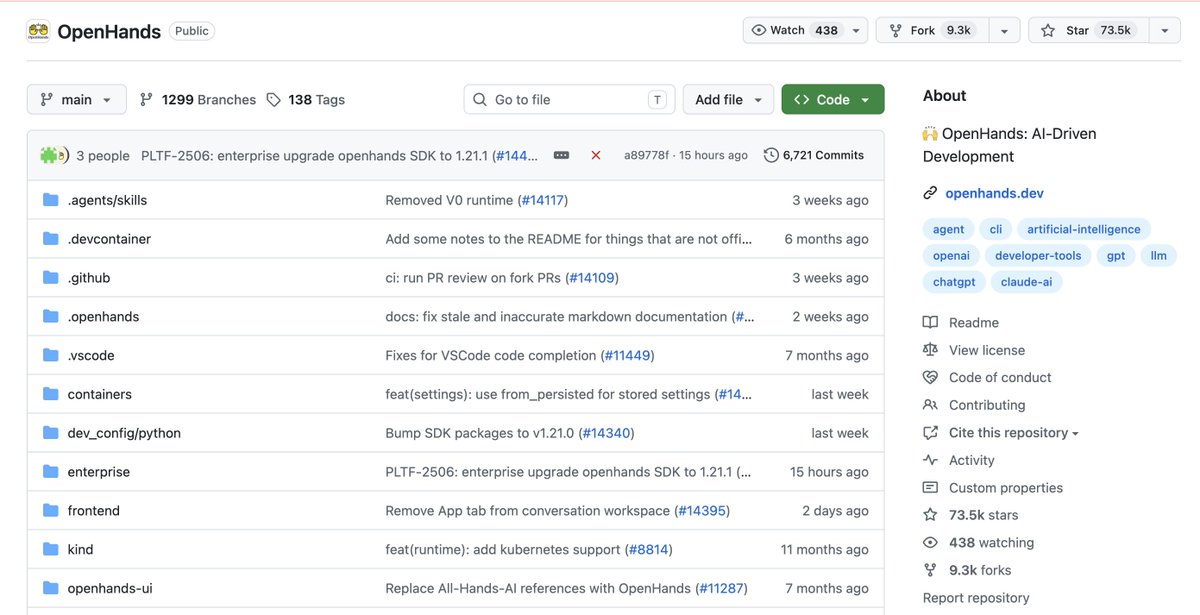Click the folder icon beside containers
Screen dimensions: 1200x615
coord(51,394)
